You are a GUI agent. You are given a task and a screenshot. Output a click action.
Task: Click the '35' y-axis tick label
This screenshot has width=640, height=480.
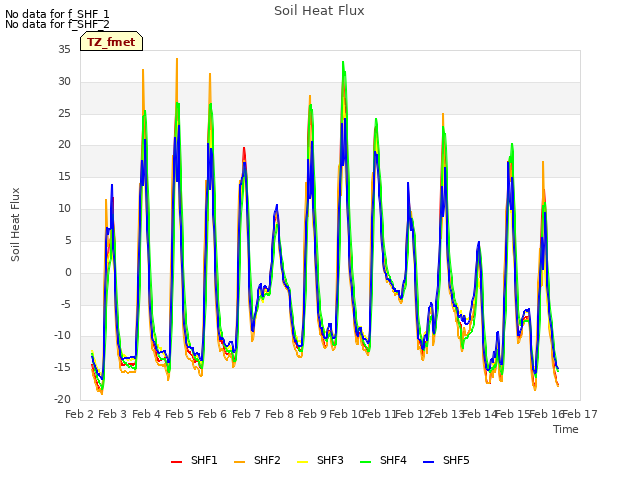point(64,50)
